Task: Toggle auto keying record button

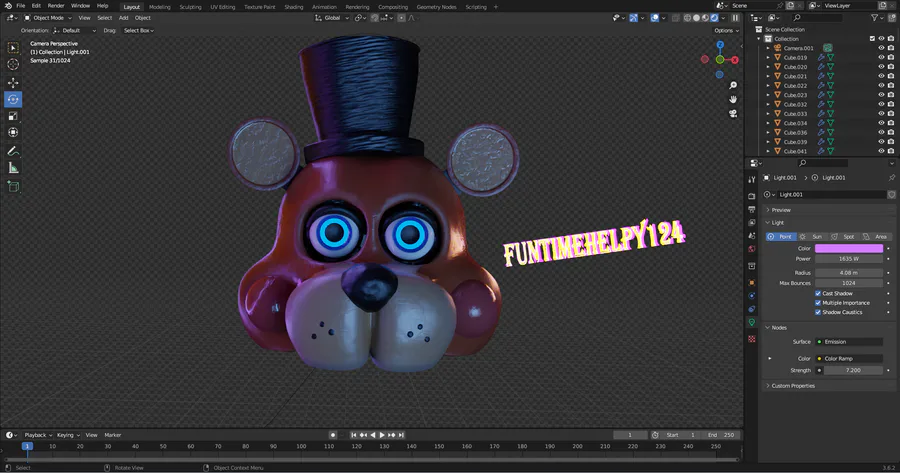Action: (333, 435)
